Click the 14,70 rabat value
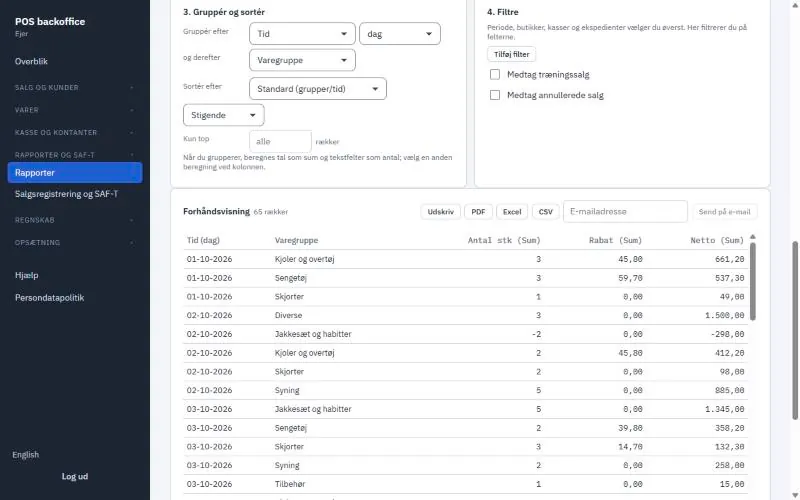Screen dimensions: 800x500 (x=630, y=446)
